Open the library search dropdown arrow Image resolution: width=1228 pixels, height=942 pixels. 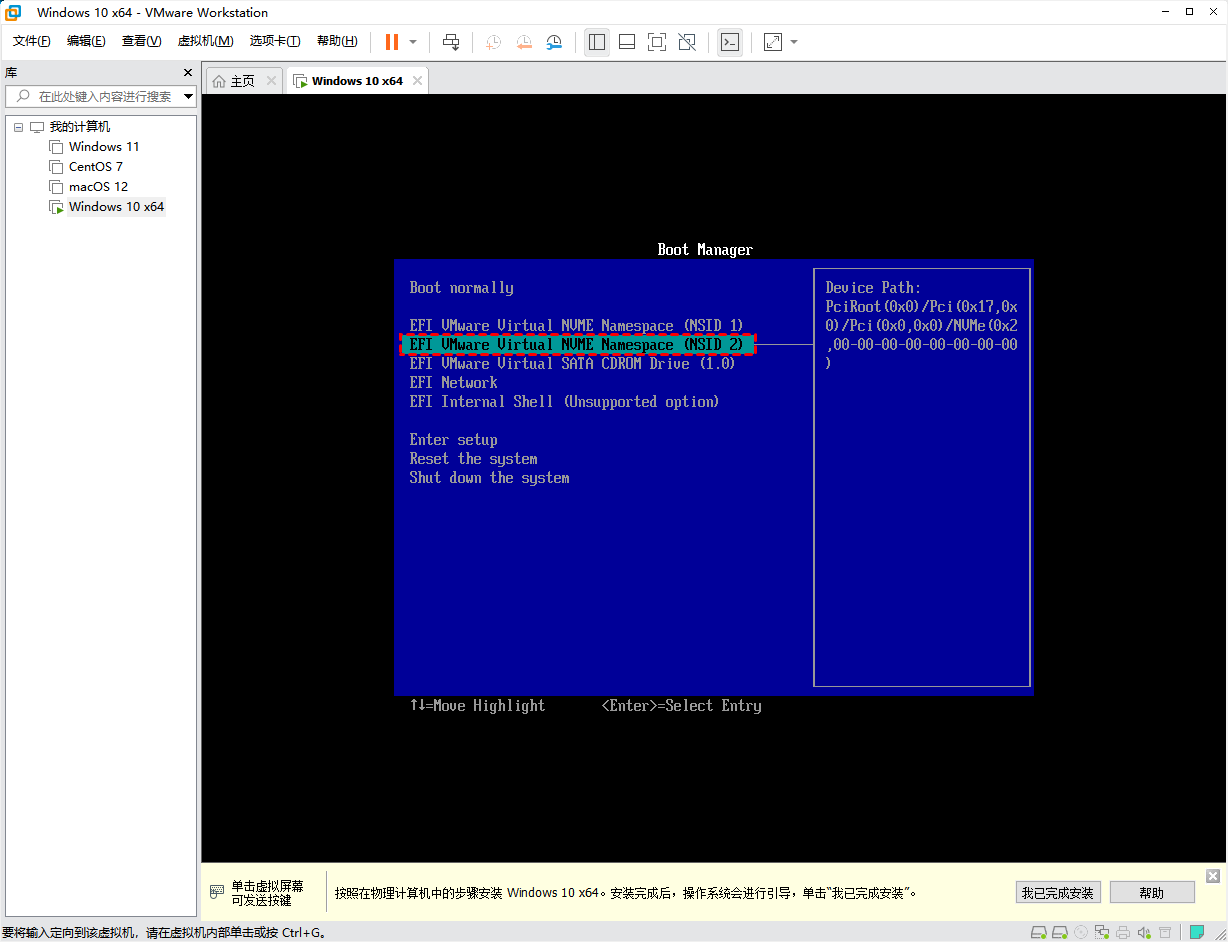pos(189,97)
